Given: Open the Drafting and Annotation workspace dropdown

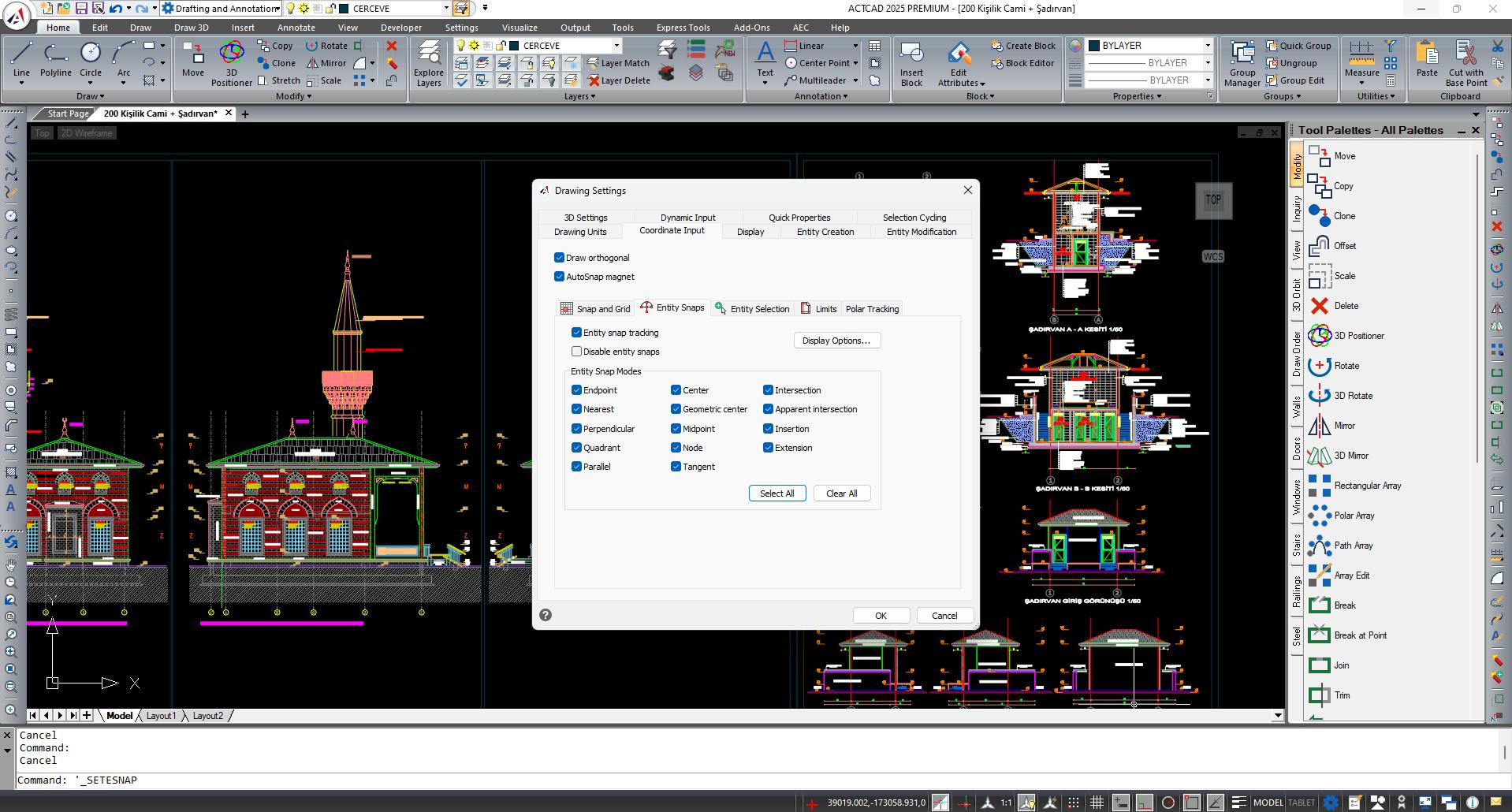Looking at the screenshot, I should coord(278,9).
